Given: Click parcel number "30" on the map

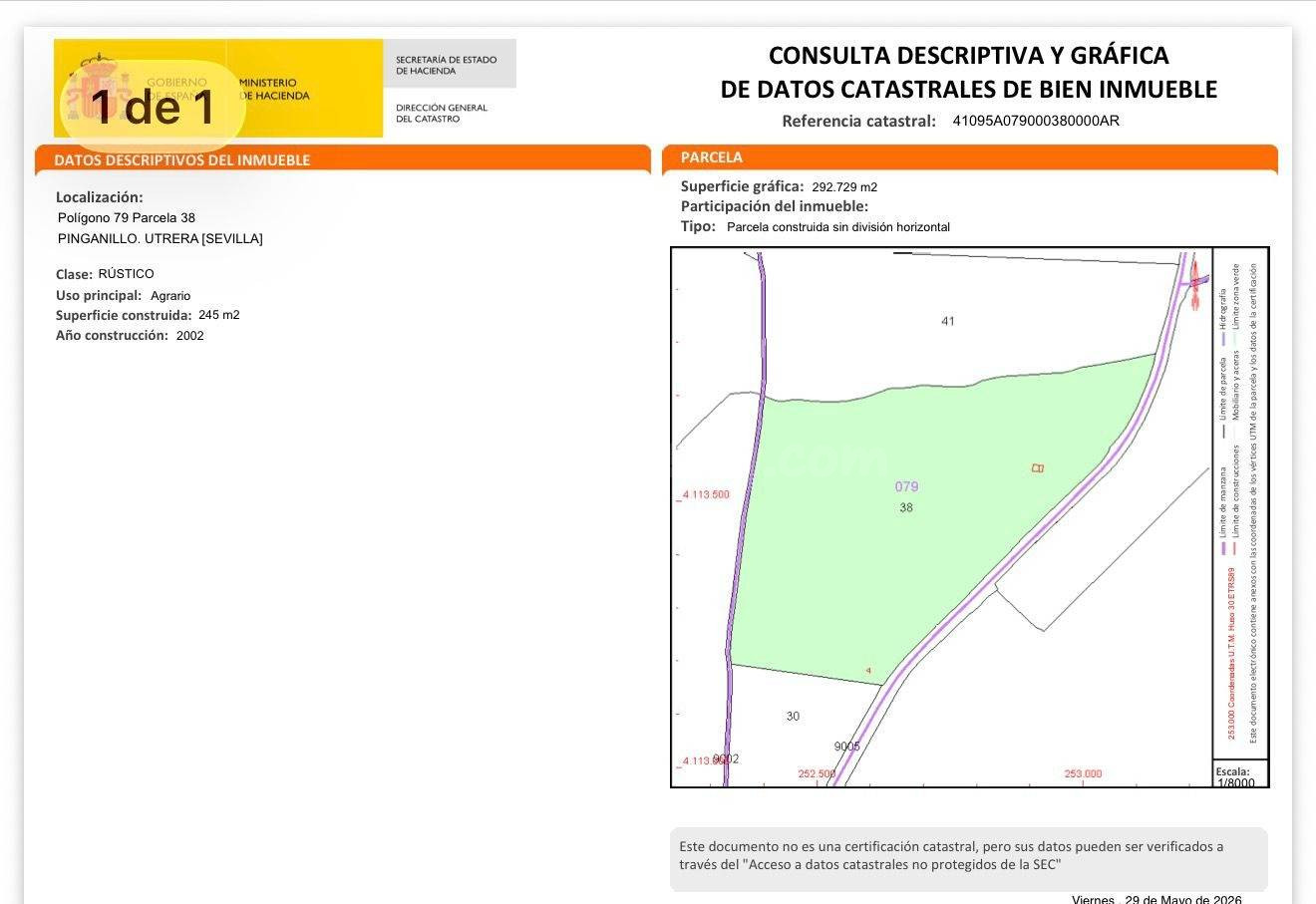Looking at the screenshot, I should 793,716.
